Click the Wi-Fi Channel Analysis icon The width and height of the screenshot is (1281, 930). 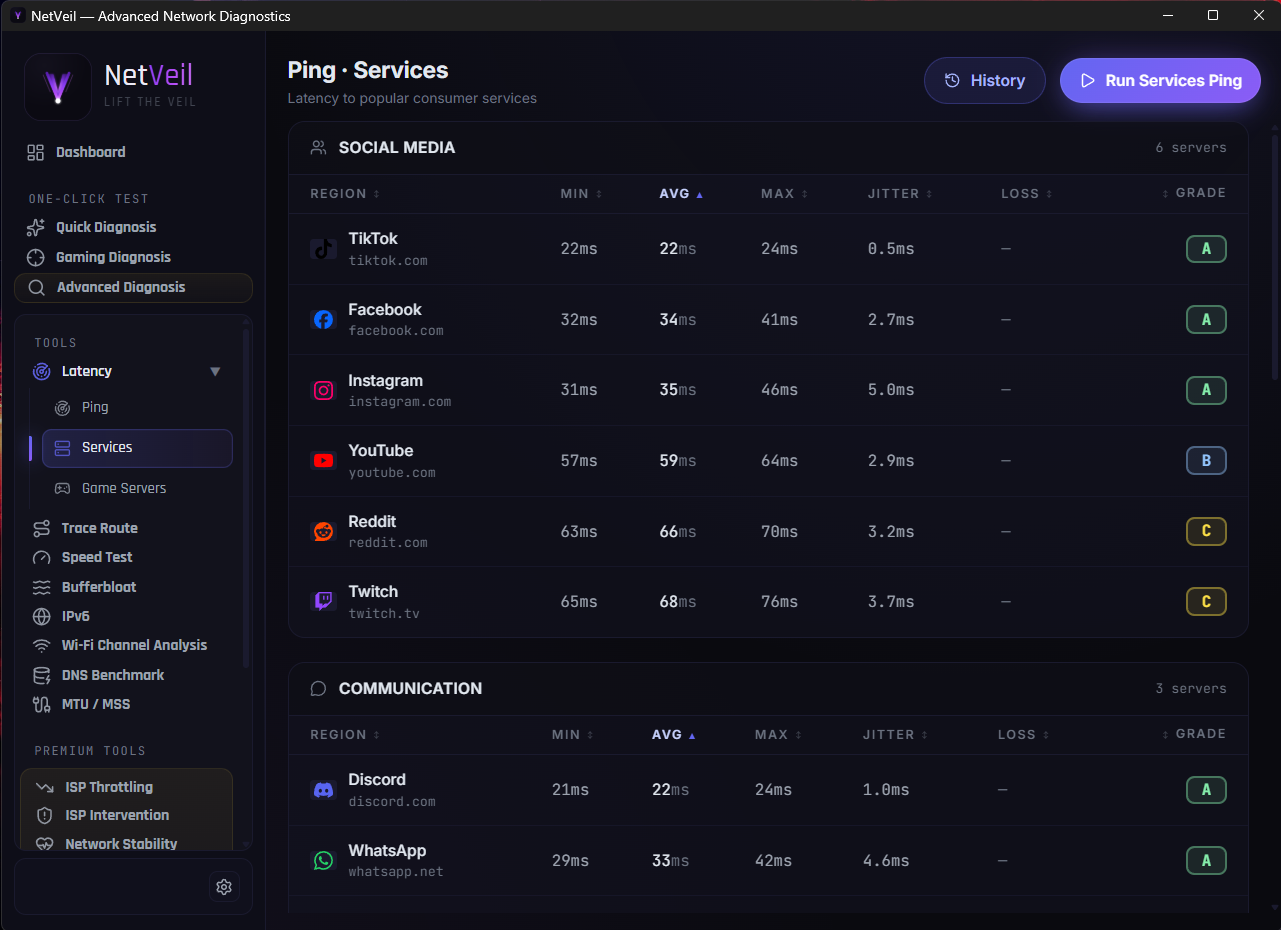(x=41, y=645)
